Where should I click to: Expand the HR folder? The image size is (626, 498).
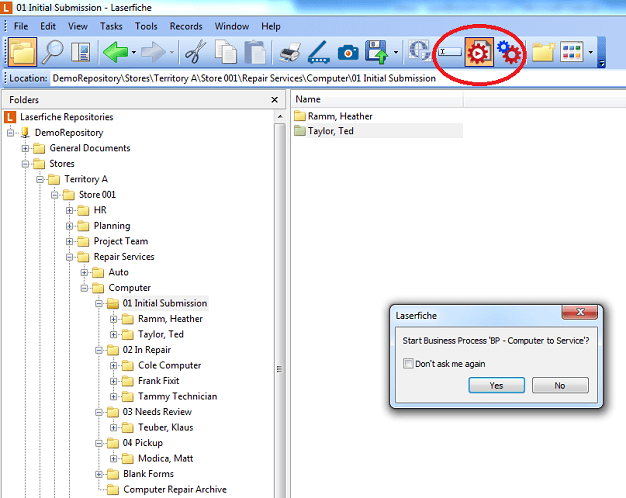point(69,210)
